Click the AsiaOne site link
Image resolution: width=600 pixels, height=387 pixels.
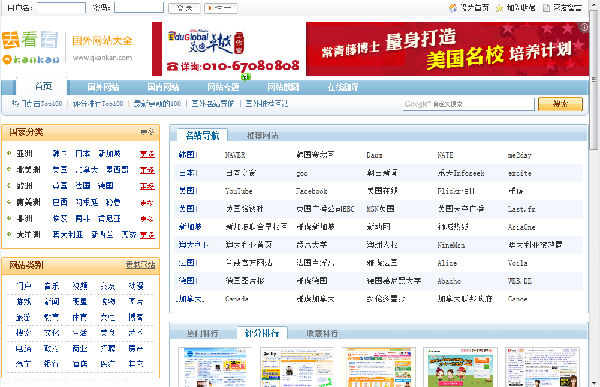(521, 227)
